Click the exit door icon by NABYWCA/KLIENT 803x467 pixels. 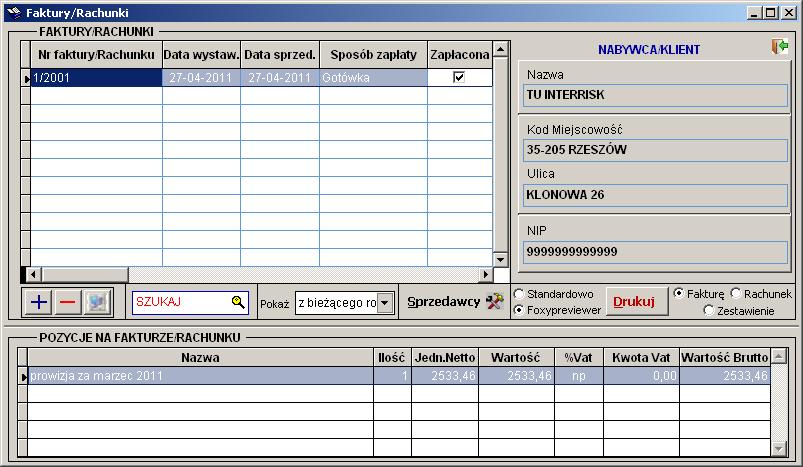pyautogui.click(x=779, y=47)
